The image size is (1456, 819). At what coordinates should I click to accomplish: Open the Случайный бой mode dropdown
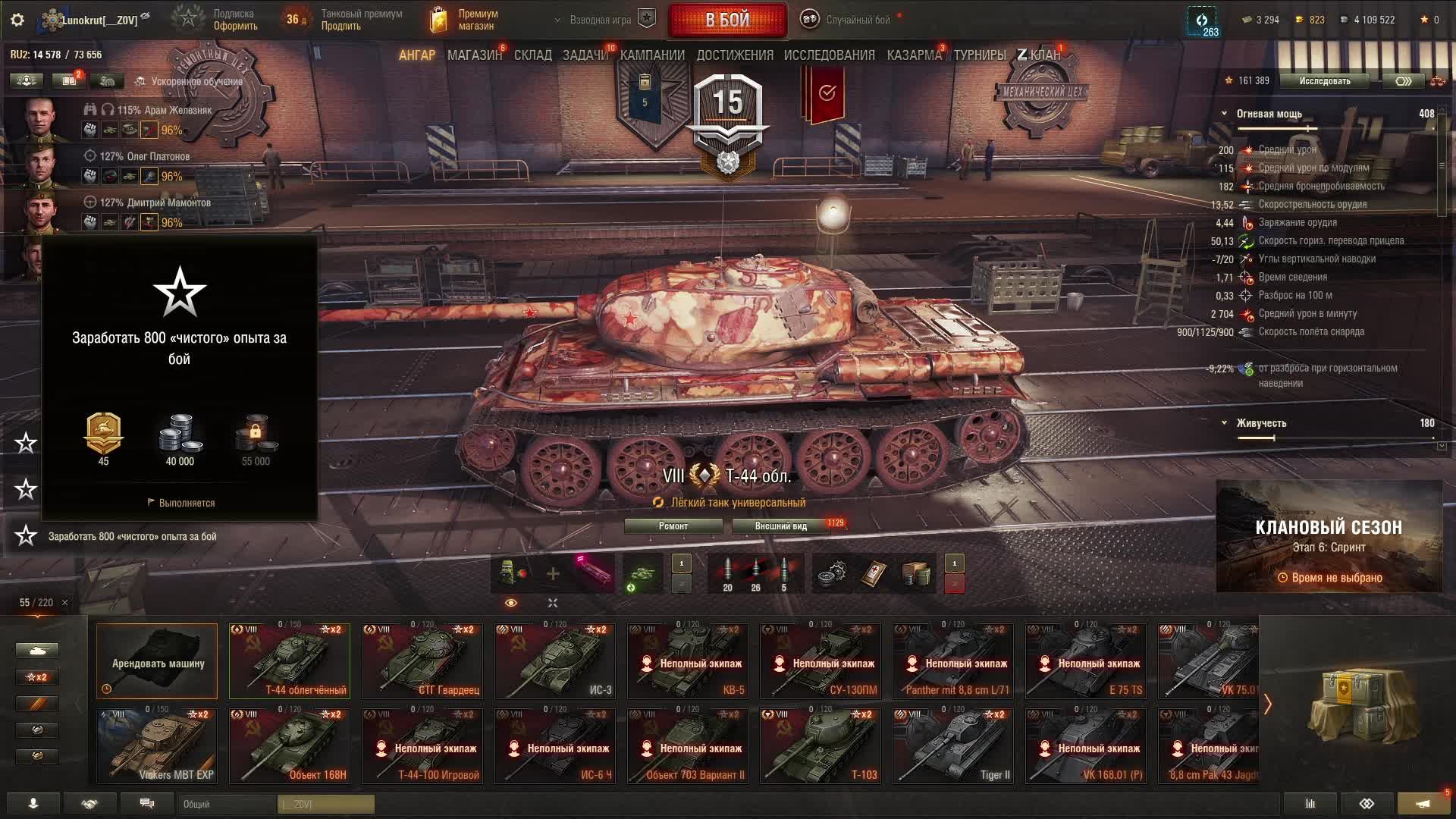click(848, 20)
